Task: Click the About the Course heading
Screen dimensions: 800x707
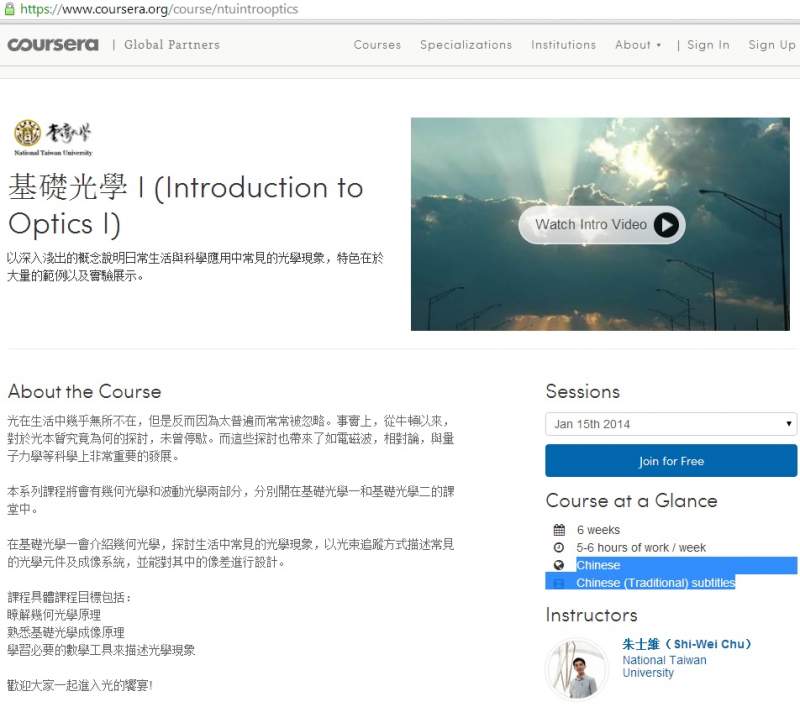Action: (85, 391)
